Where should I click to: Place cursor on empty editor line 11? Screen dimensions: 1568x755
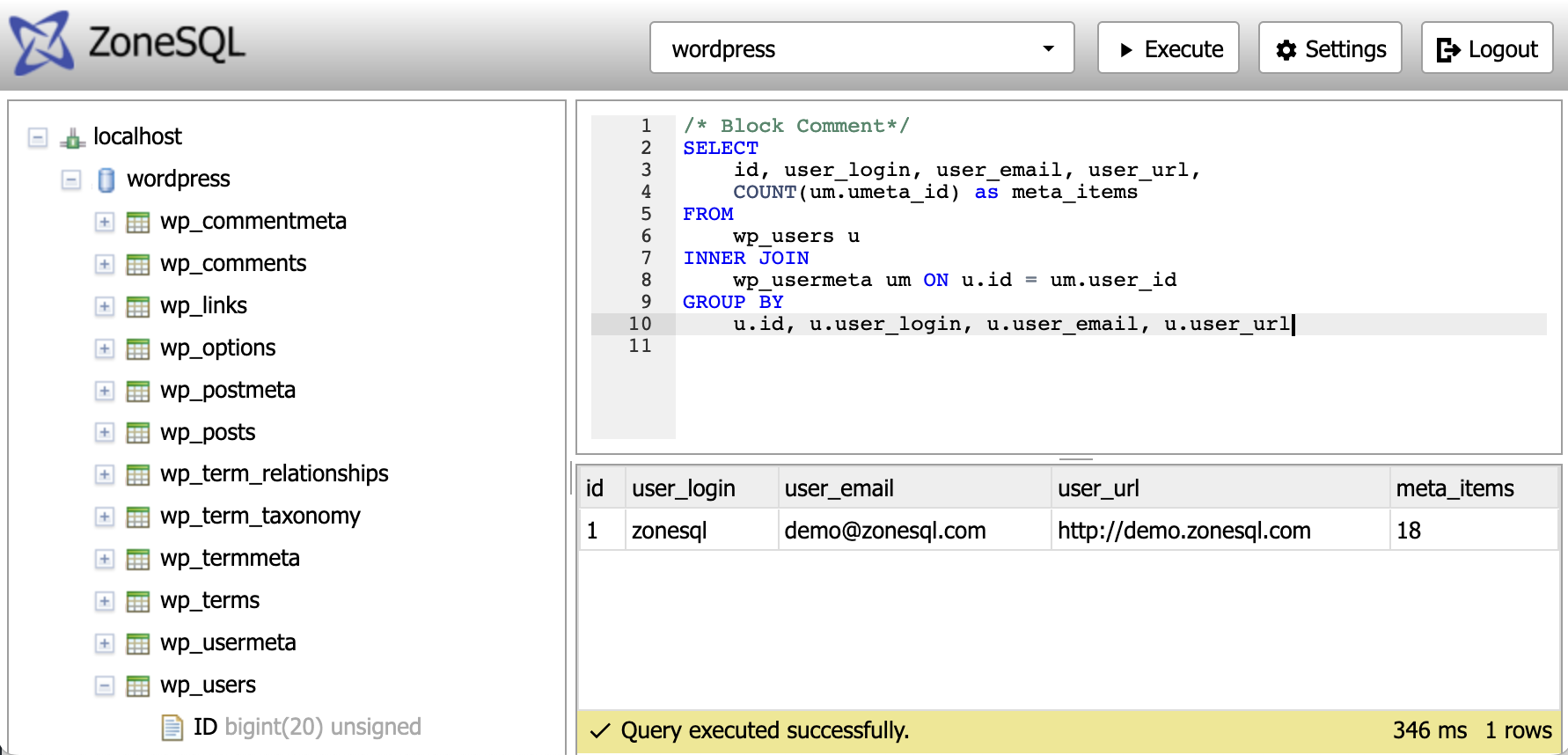pos(1110,346)
